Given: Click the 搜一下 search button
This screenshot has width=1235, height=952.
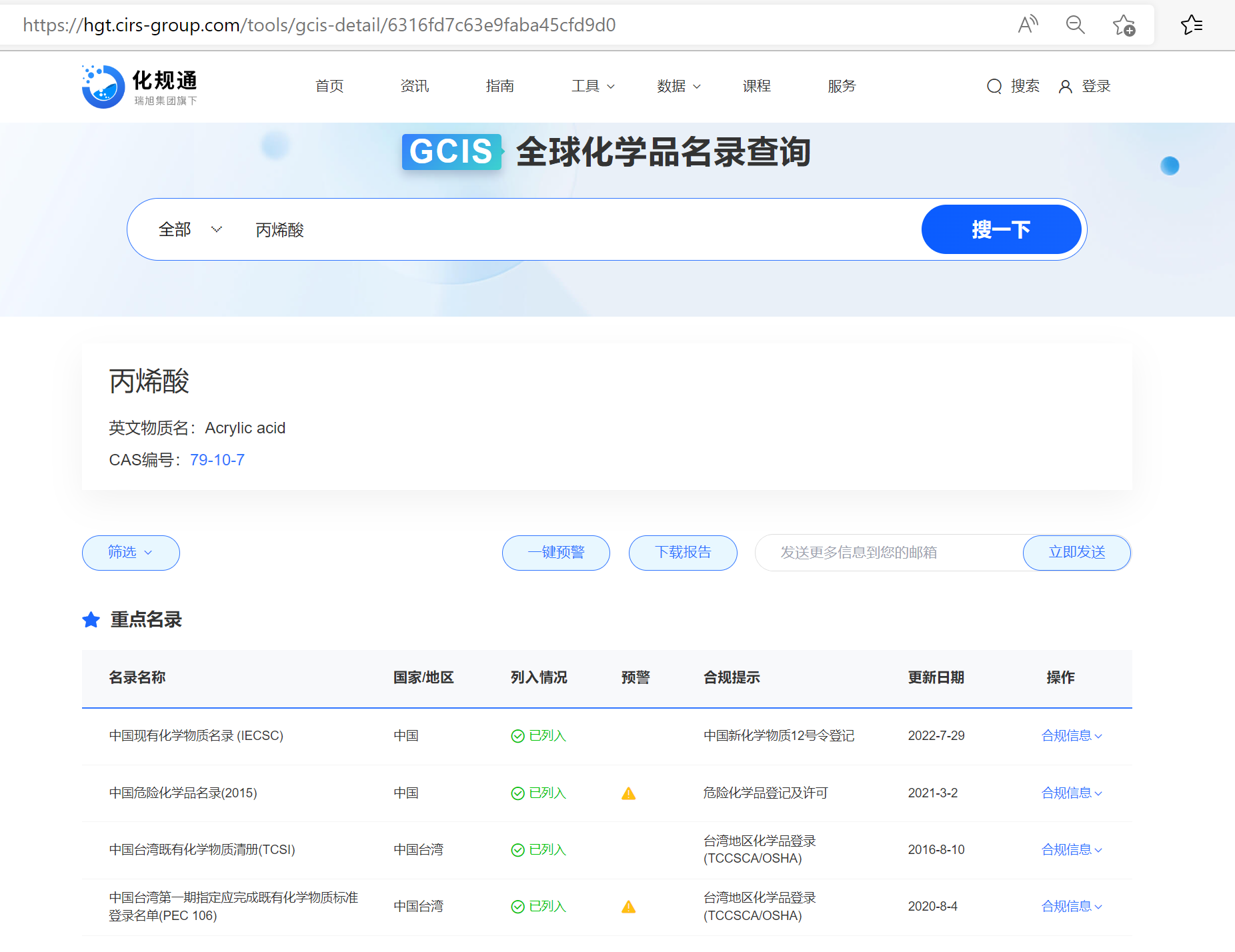Looking at the screenshot, I should (1001, 229).
